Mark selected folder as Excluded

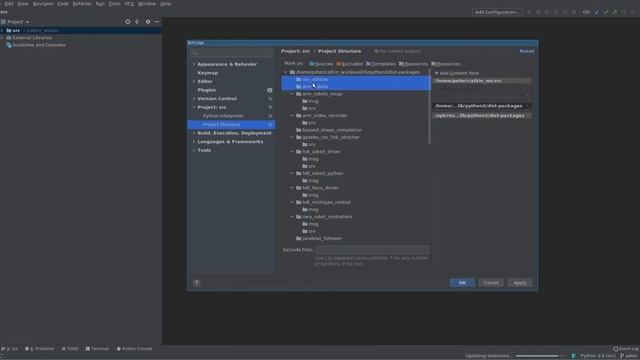click(x=349, y=64)
